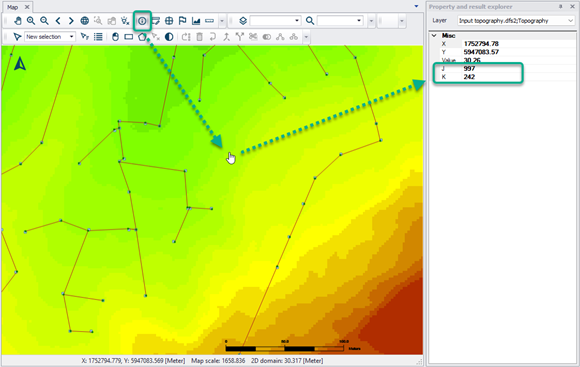Click the zoom to selection icon
580x367 pixels.
tap(98, 21)
